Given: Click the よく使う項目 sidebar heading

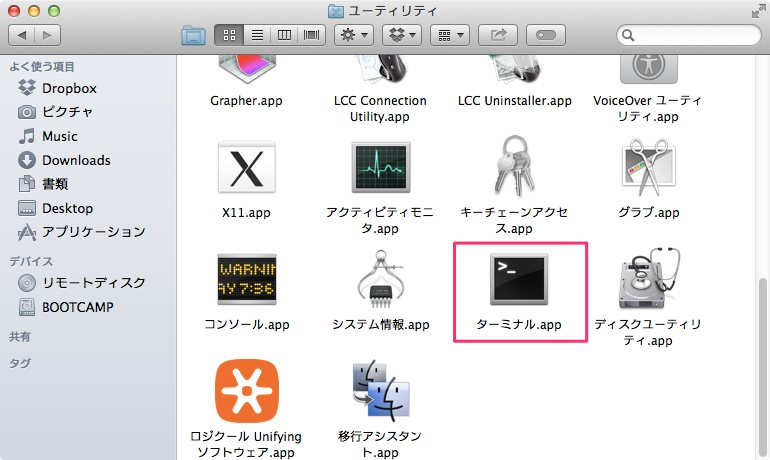Looking at the screenshot, I should coord(42,67).
